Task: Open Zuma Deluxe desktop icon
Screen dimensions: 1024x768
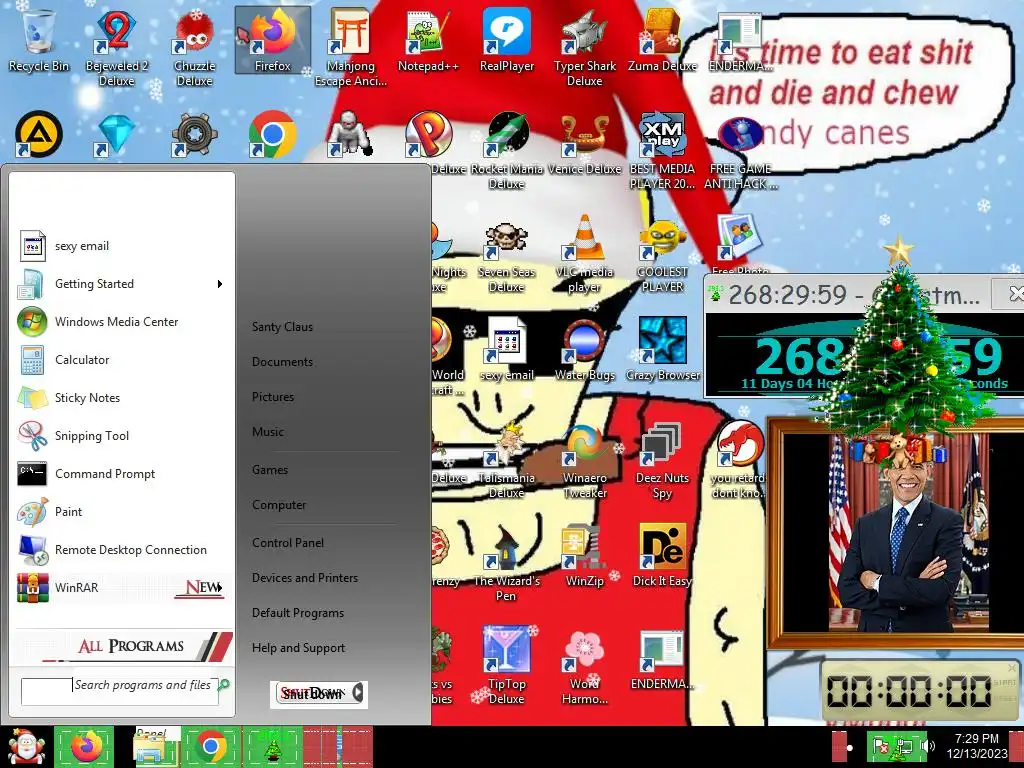Action: [662, 40]
